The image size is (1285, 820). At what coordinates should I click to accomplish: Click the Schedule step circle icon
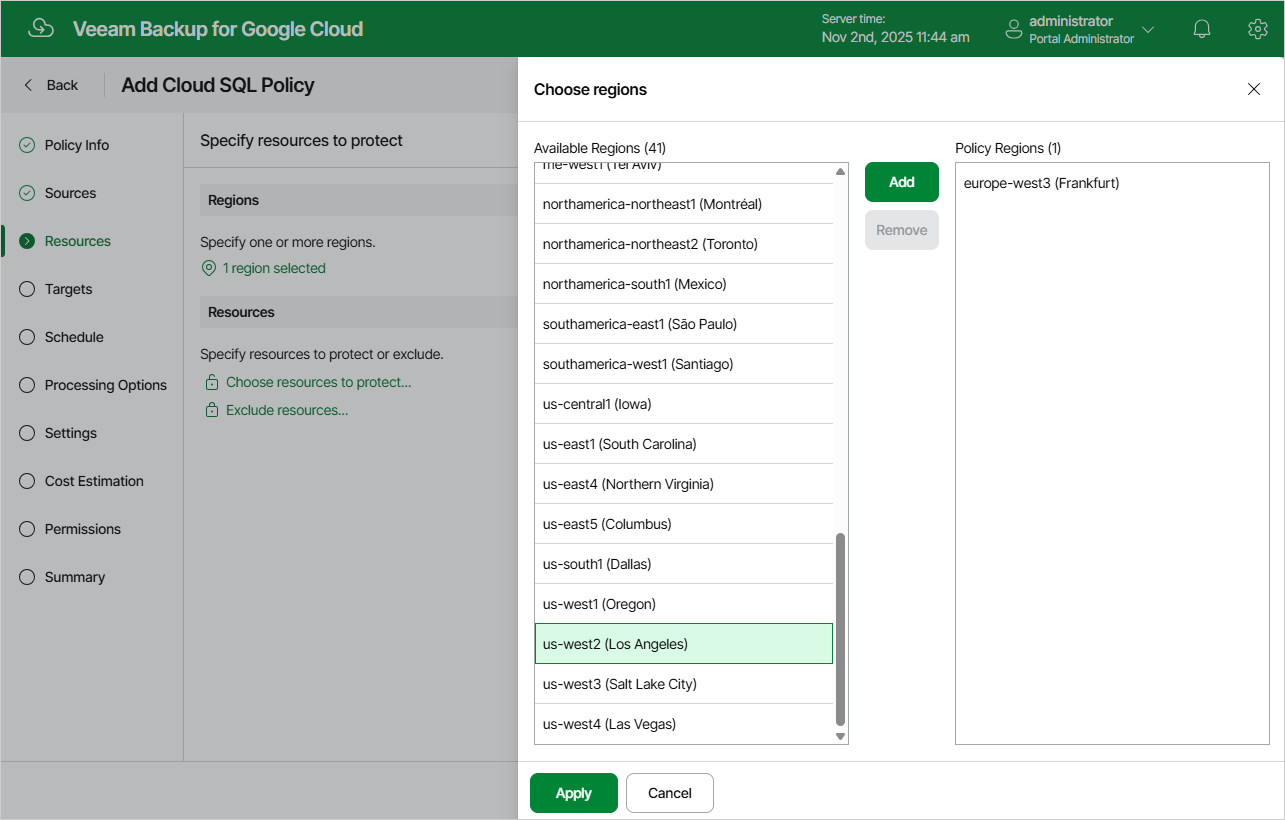tap(27, 337)
